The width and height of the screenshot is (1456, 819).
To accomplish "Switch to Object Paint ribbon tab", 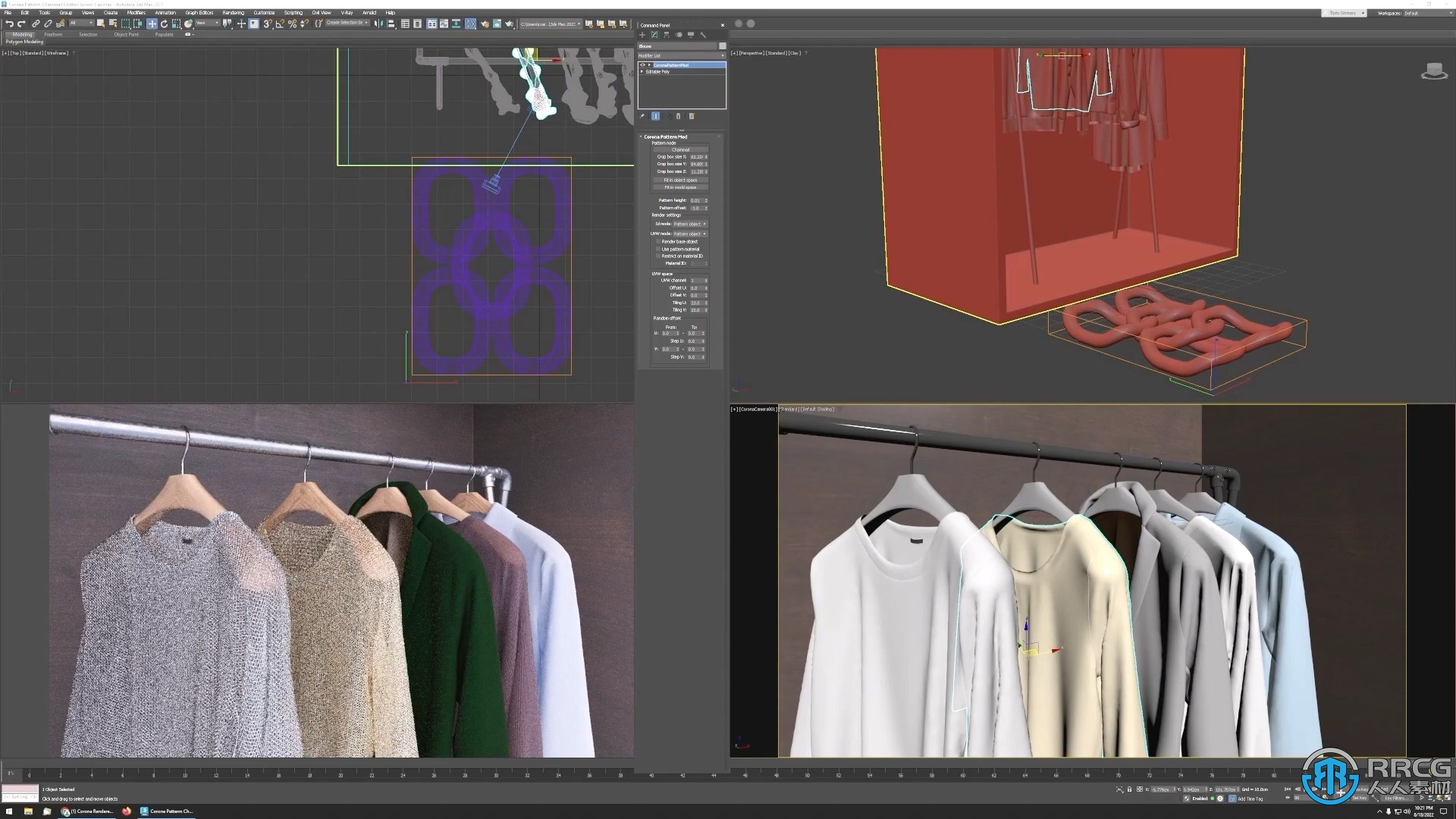I will (x=127, y=34).
